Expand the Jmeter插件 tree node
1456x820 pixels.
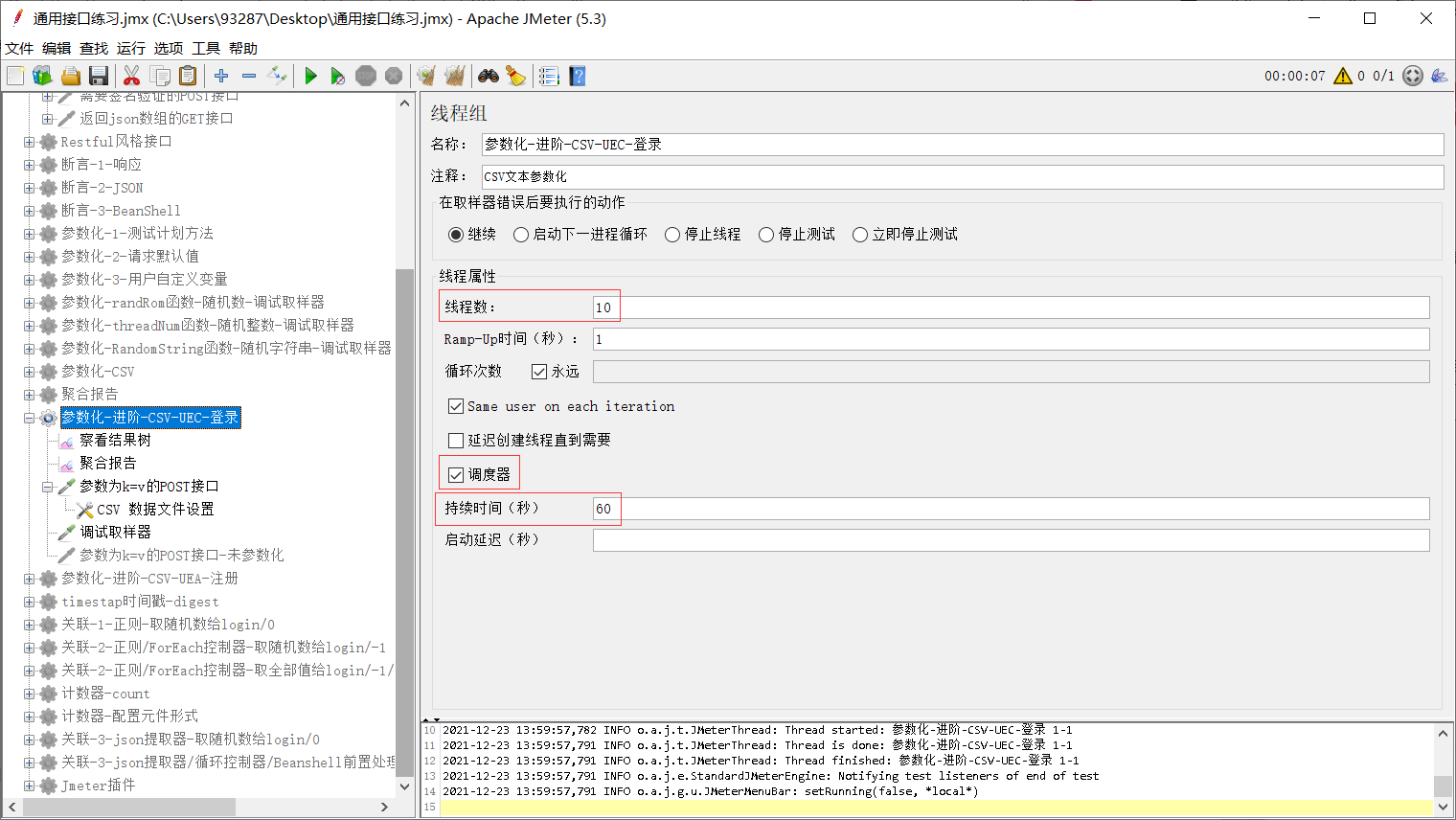point(29,786)
